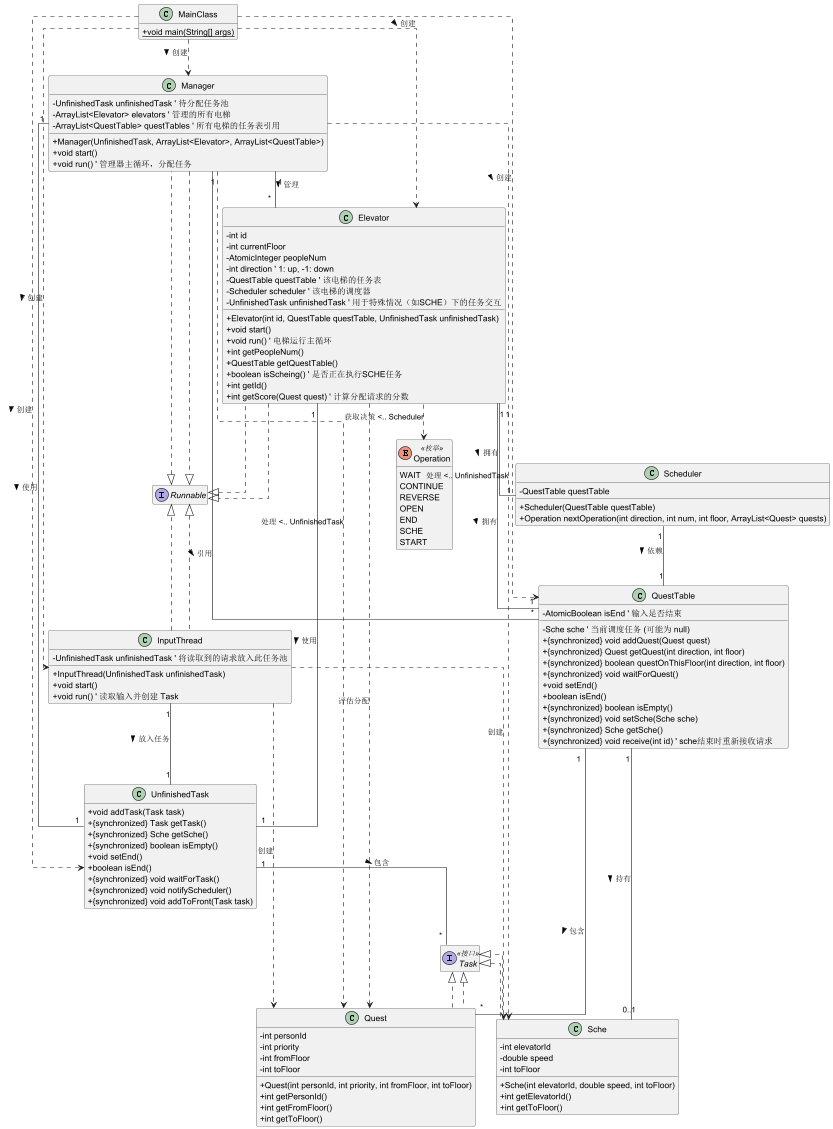833x1129 pixels.
Task: Select the -AtomicBoolean isEnd field
Action: (x=612, y=613)
